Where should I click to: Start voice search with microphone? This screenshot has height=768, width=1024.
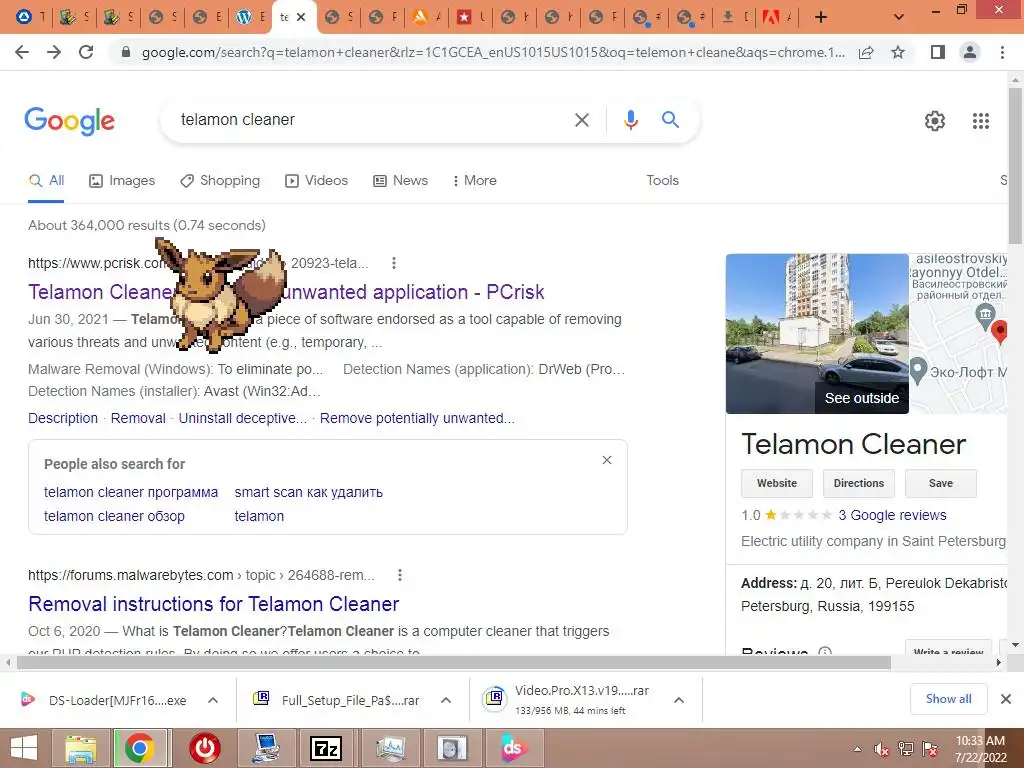pos(630,120)
